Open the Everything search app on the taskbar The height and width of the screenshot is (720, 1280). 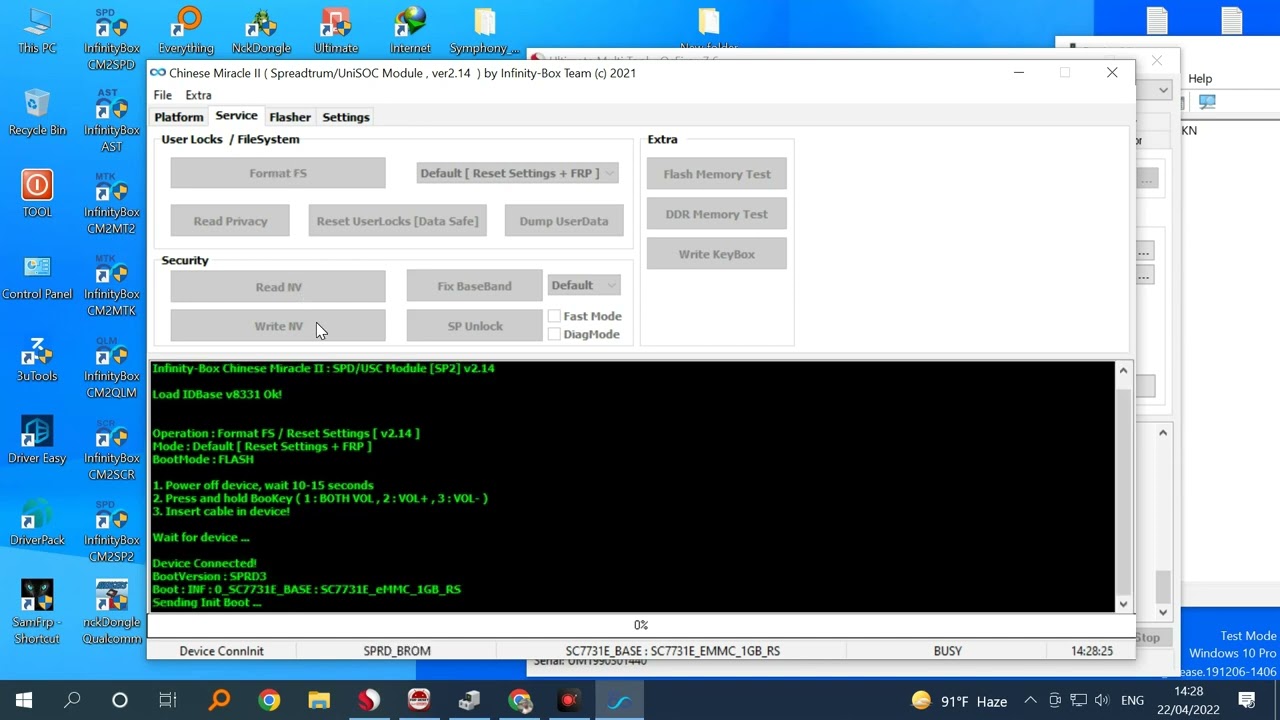point(219,700)
